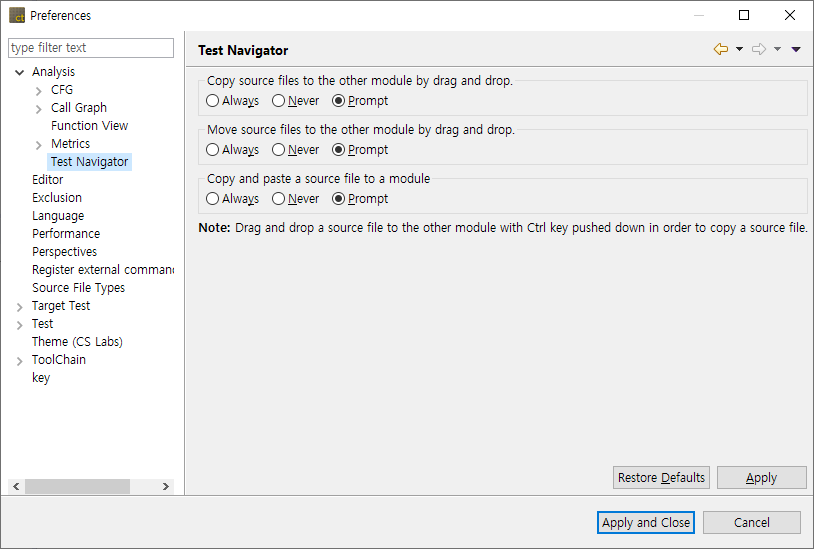Image resolution: width=814 pixels, height=549 pixels.
Task: Select Always for copy by drag and drop
Action: [x=213, y=101]
